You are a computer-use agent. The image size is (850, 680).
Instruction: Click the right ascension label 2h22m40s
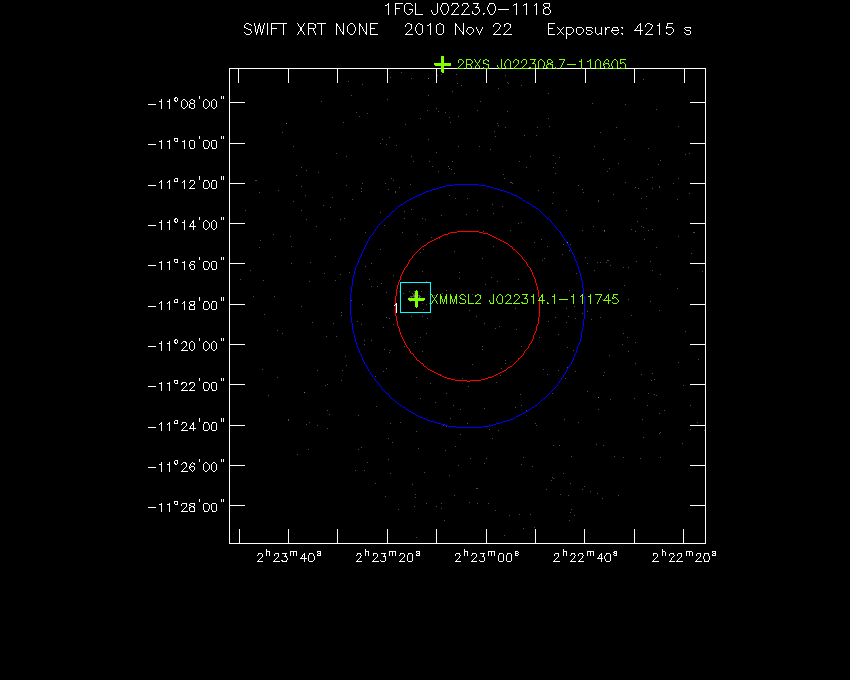click(585, 557)
